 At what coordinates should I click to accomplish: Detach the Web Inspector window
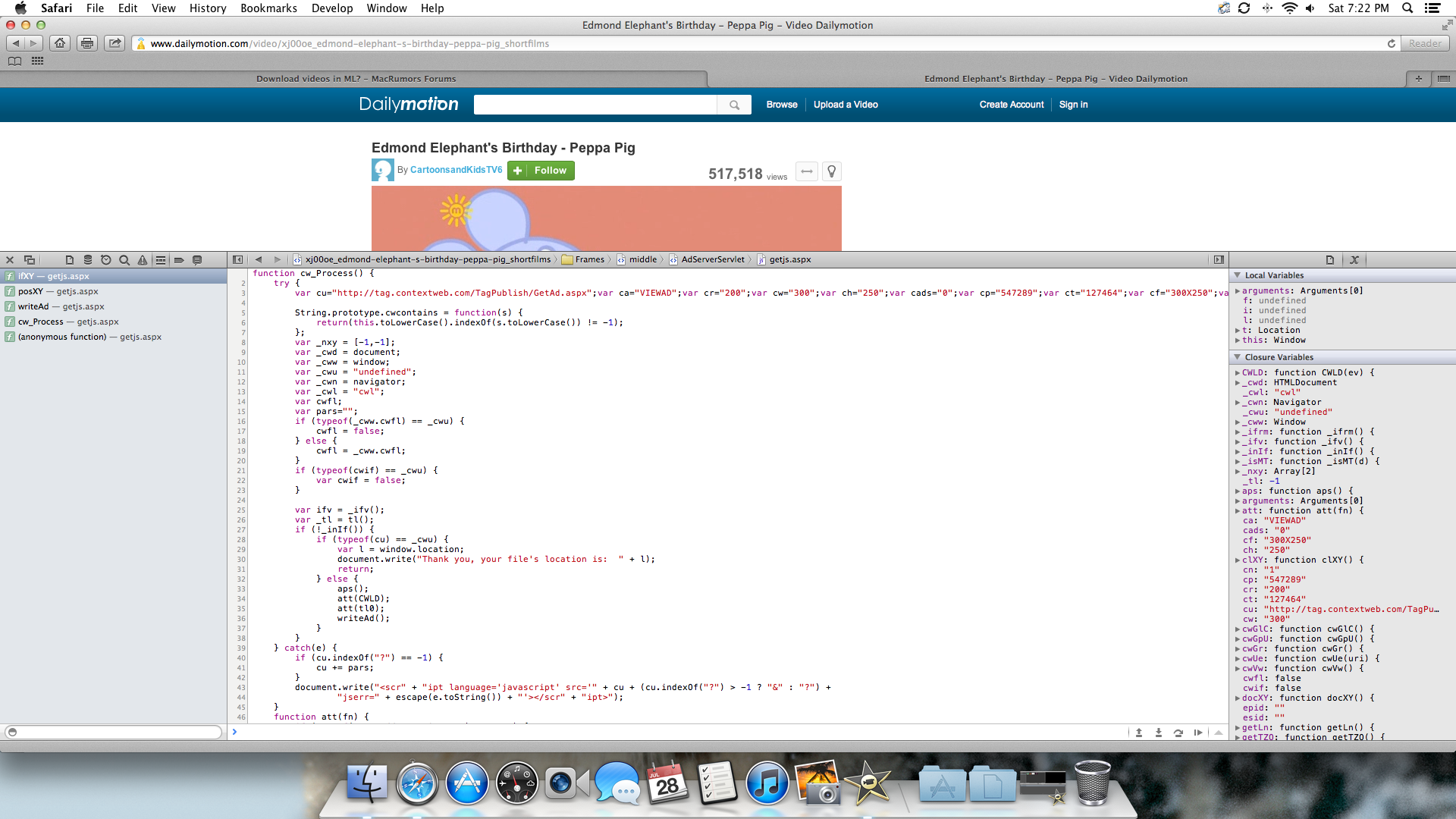tap(30, 260)
